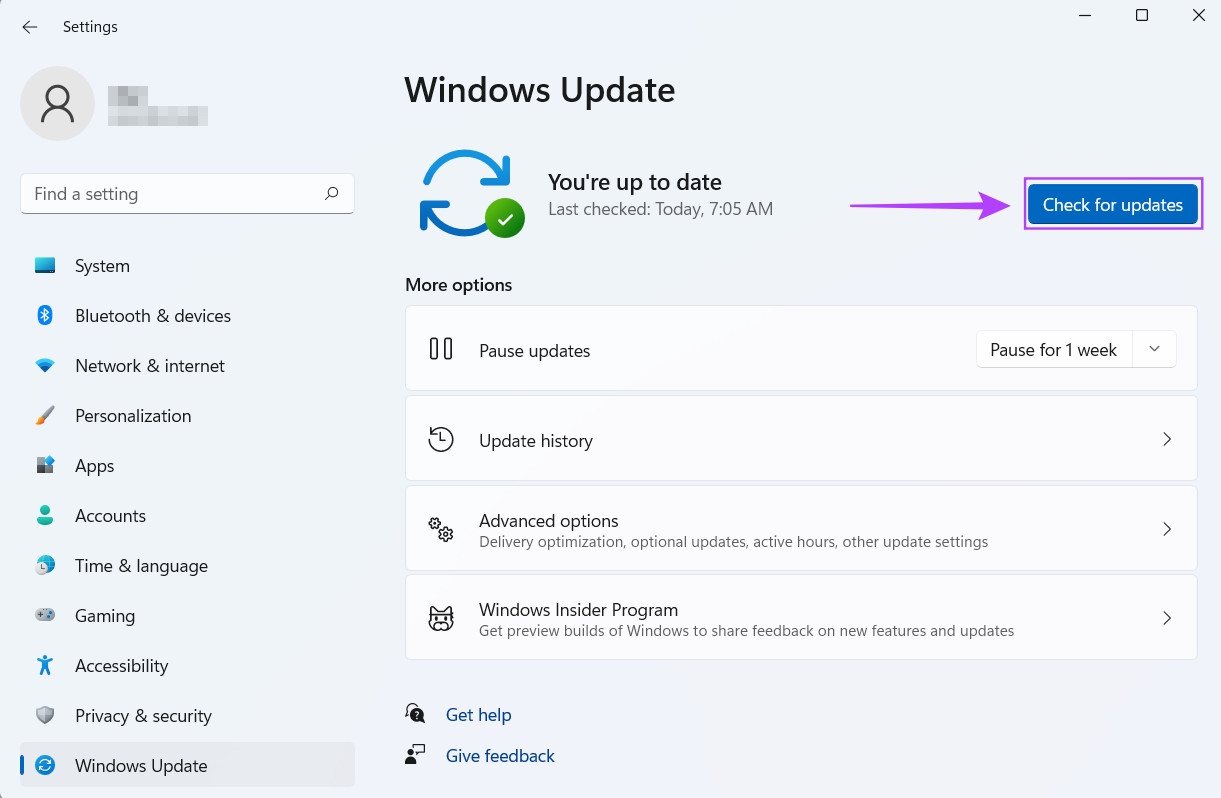Click the Apps icon in sidebar

pyautogui.click(x=45, y=466)
